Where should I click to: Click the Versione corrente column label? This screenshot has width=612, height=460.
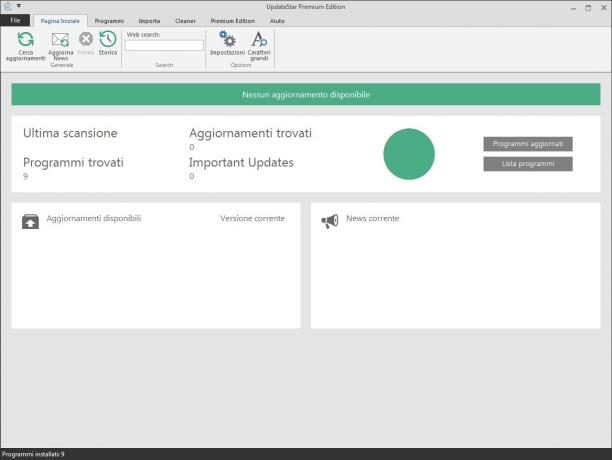(253, 218)
